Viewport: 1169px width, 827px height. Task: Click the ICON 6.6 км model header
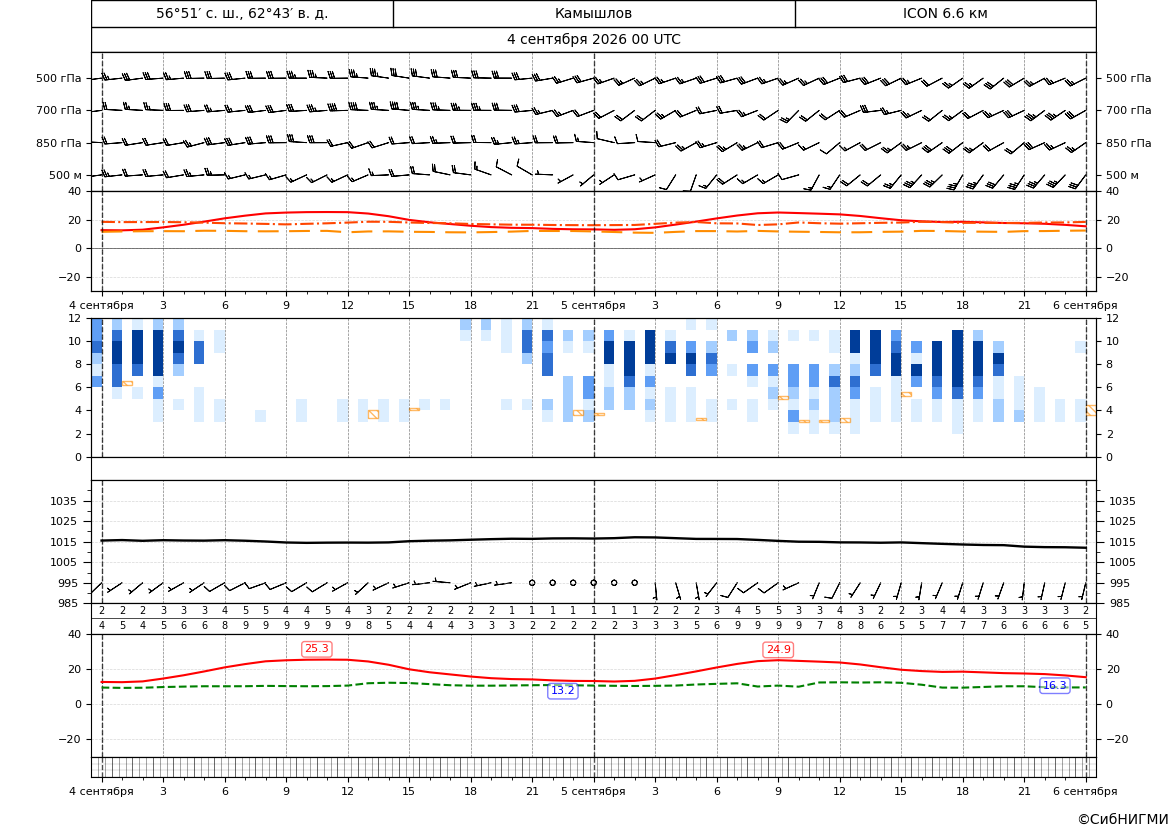coord(945,13)
